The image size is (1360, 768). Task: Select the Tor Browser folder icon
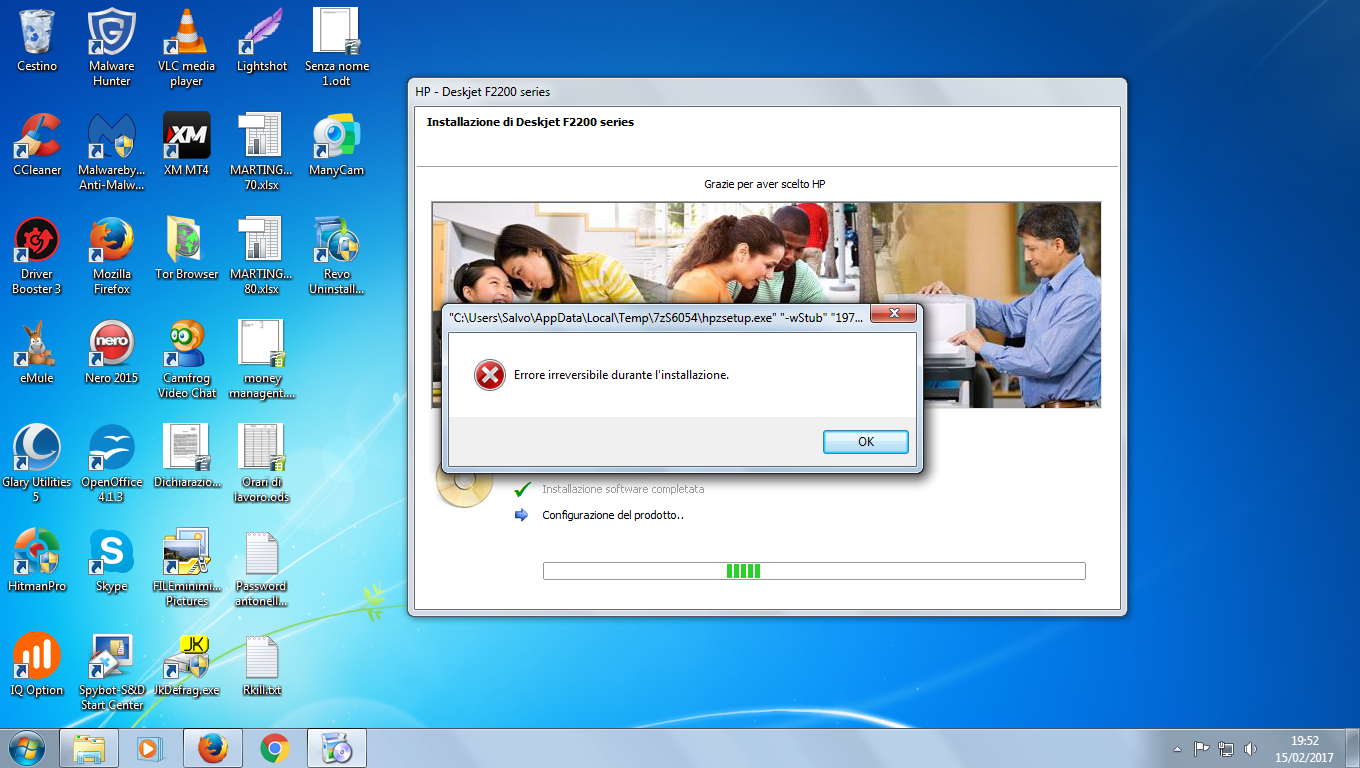[x=186, y=249]
